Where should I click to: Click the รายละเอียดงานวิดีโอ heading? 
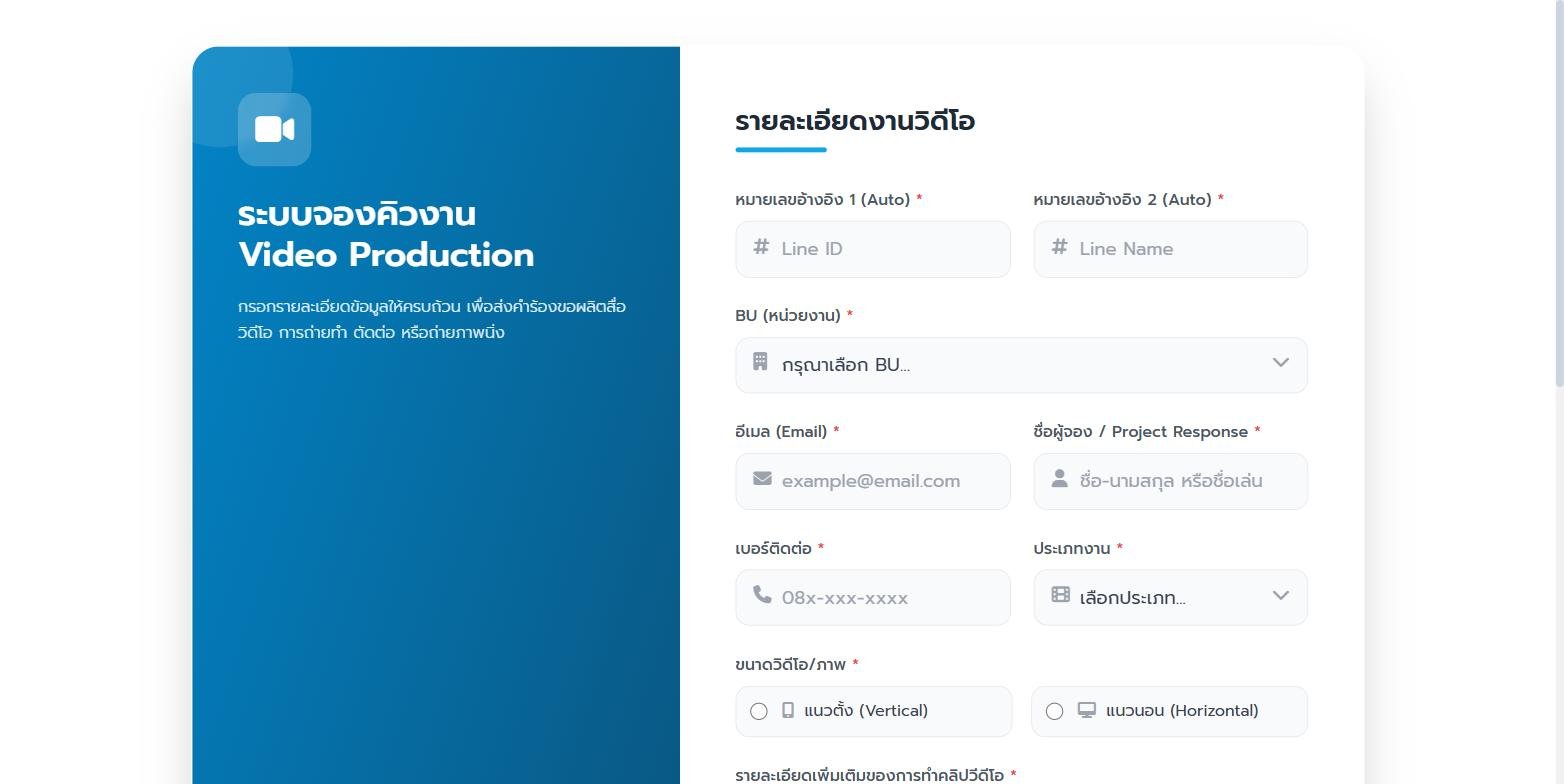tap(855, 121)
